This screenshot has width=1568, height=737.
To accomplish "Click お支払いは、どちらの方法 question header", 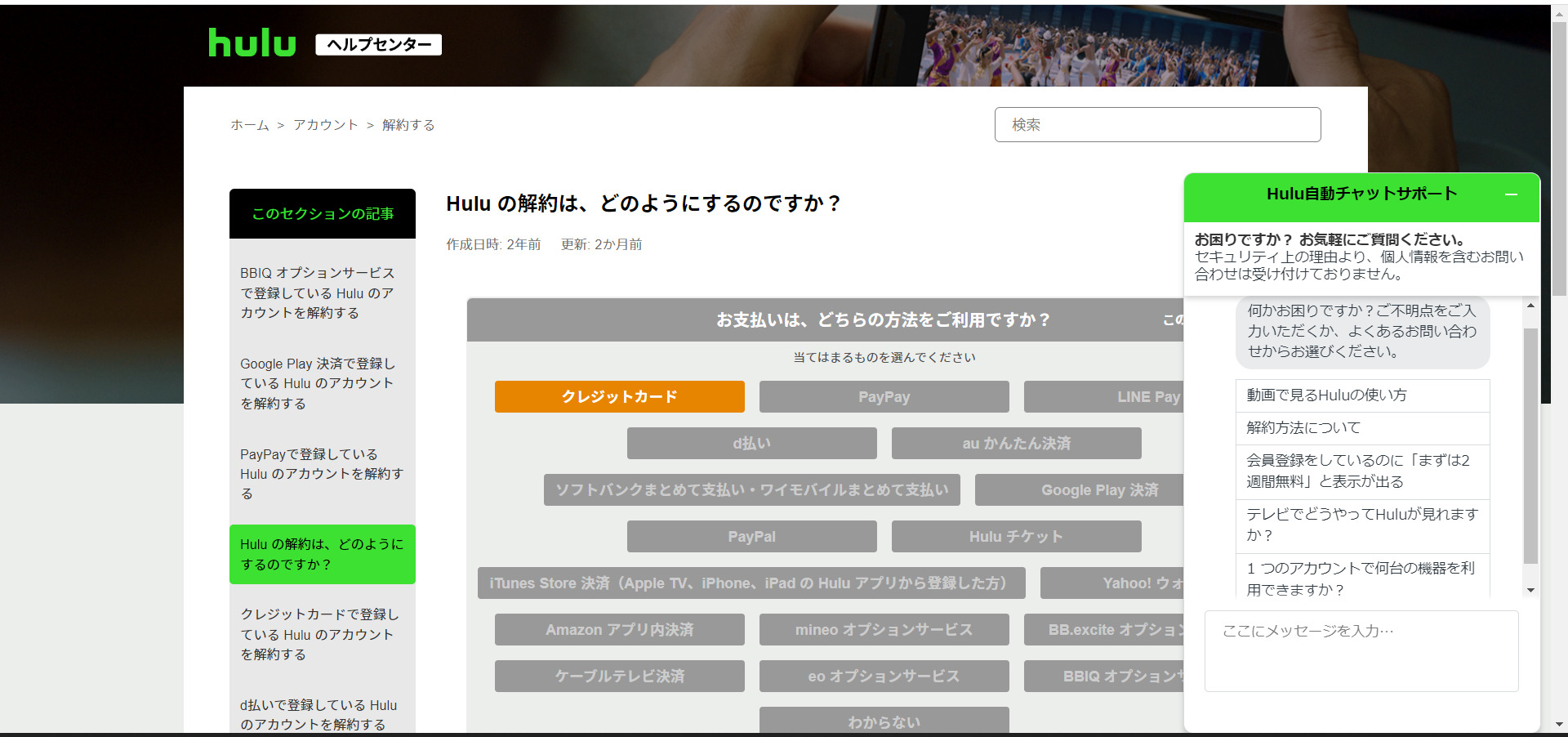I will click(x=883, y=319).
